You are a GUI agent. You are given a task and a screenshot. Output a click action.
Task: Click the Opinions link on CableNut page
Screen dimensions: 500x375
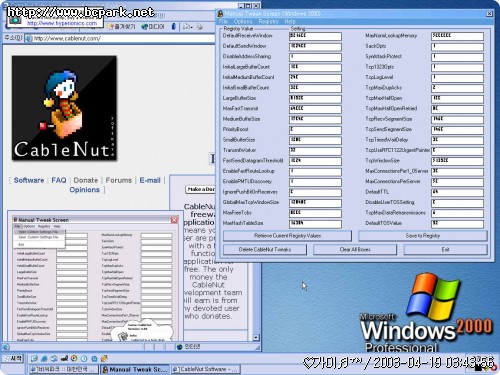tap(84, 190)
